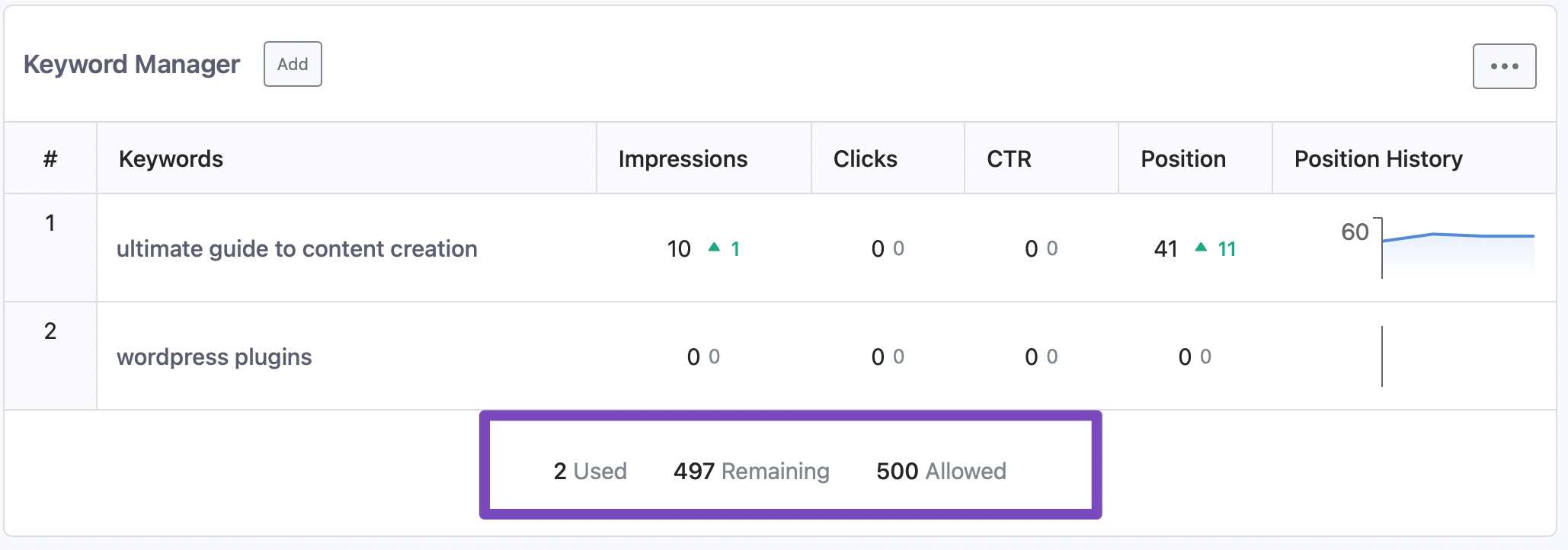Click the position value 41 in row 1
This screenshot has width=1568, height=550.
(1166, 249)
